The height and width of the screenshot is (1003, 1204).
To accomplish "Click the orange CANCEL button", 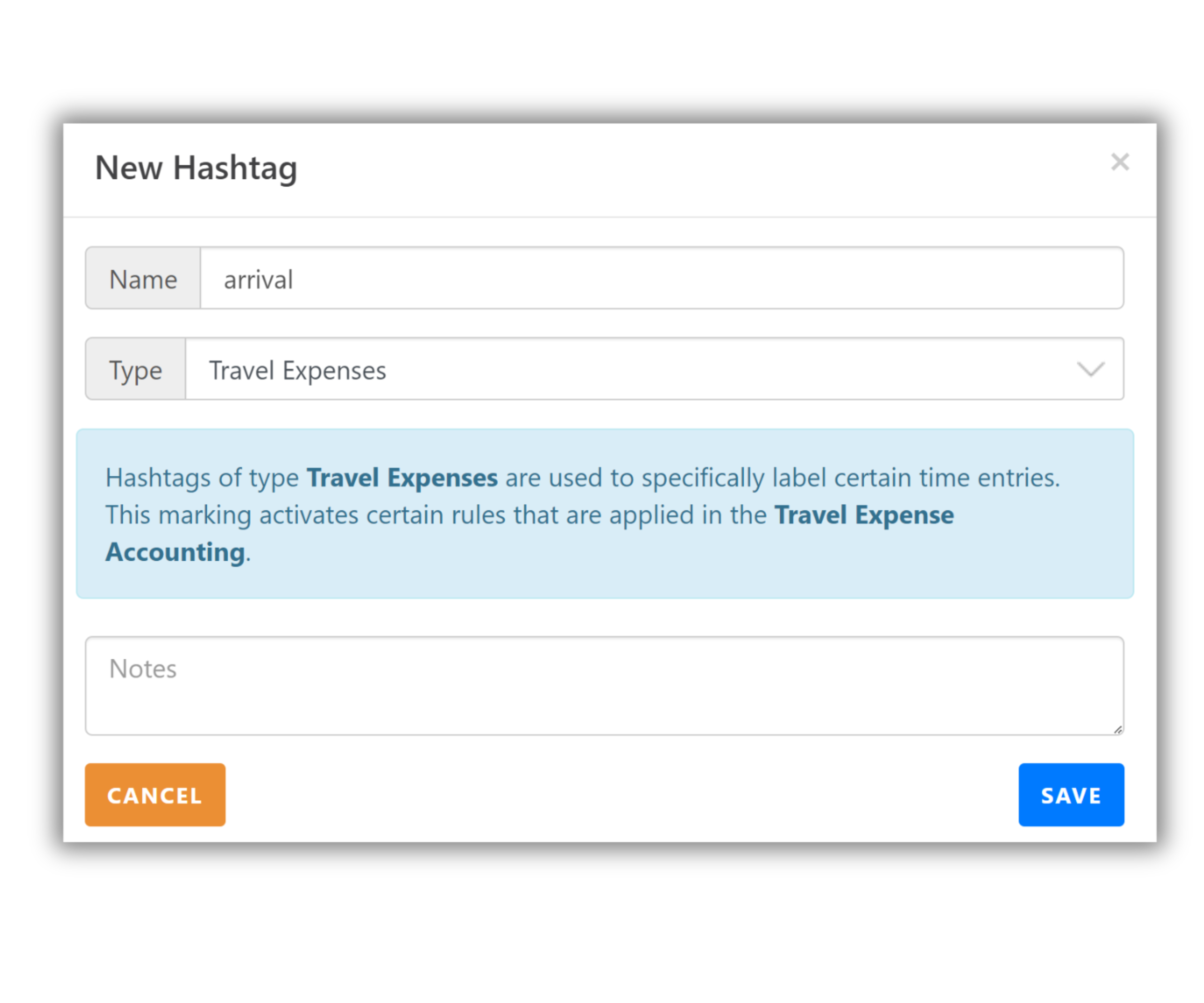I will [155, 795].
